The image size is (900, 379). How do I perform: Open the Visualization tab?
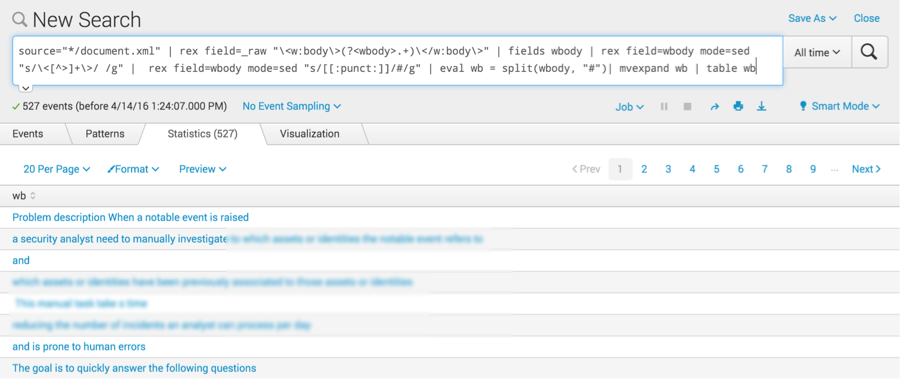coord(309,134)
